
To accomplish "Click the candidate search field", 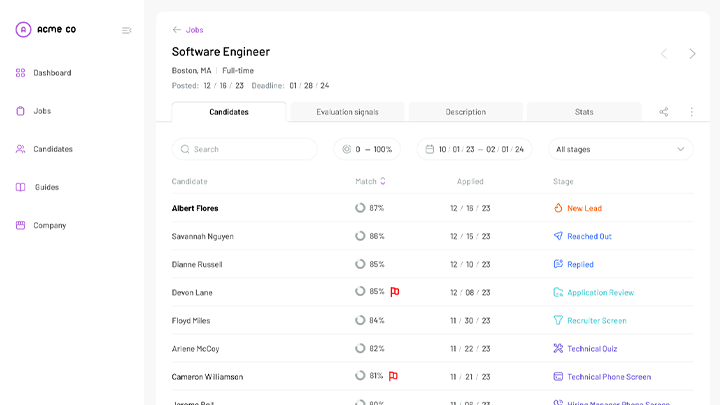I will pyautogui.click(x=245, y=149).
